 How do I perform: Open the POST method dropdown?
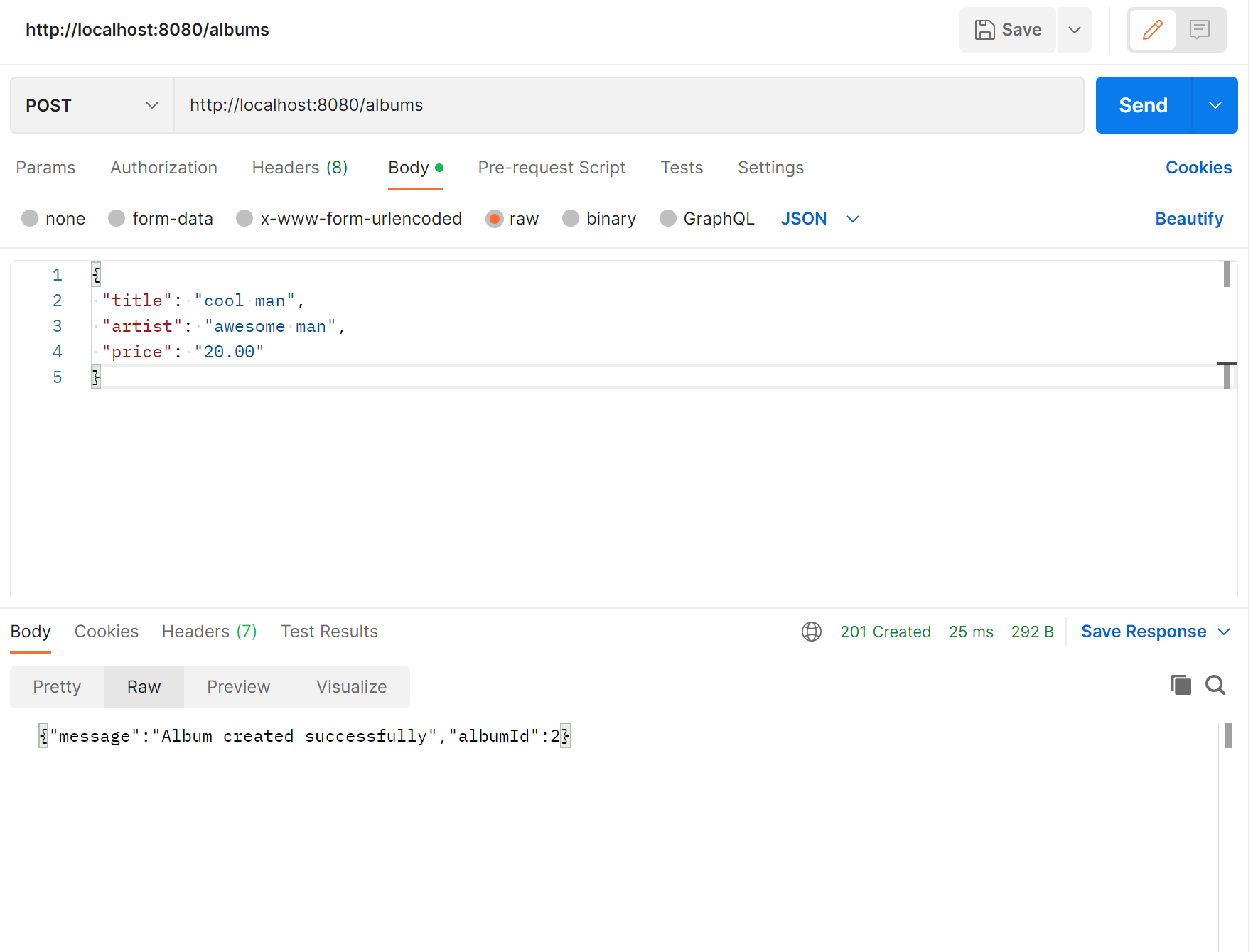point(92,105)
